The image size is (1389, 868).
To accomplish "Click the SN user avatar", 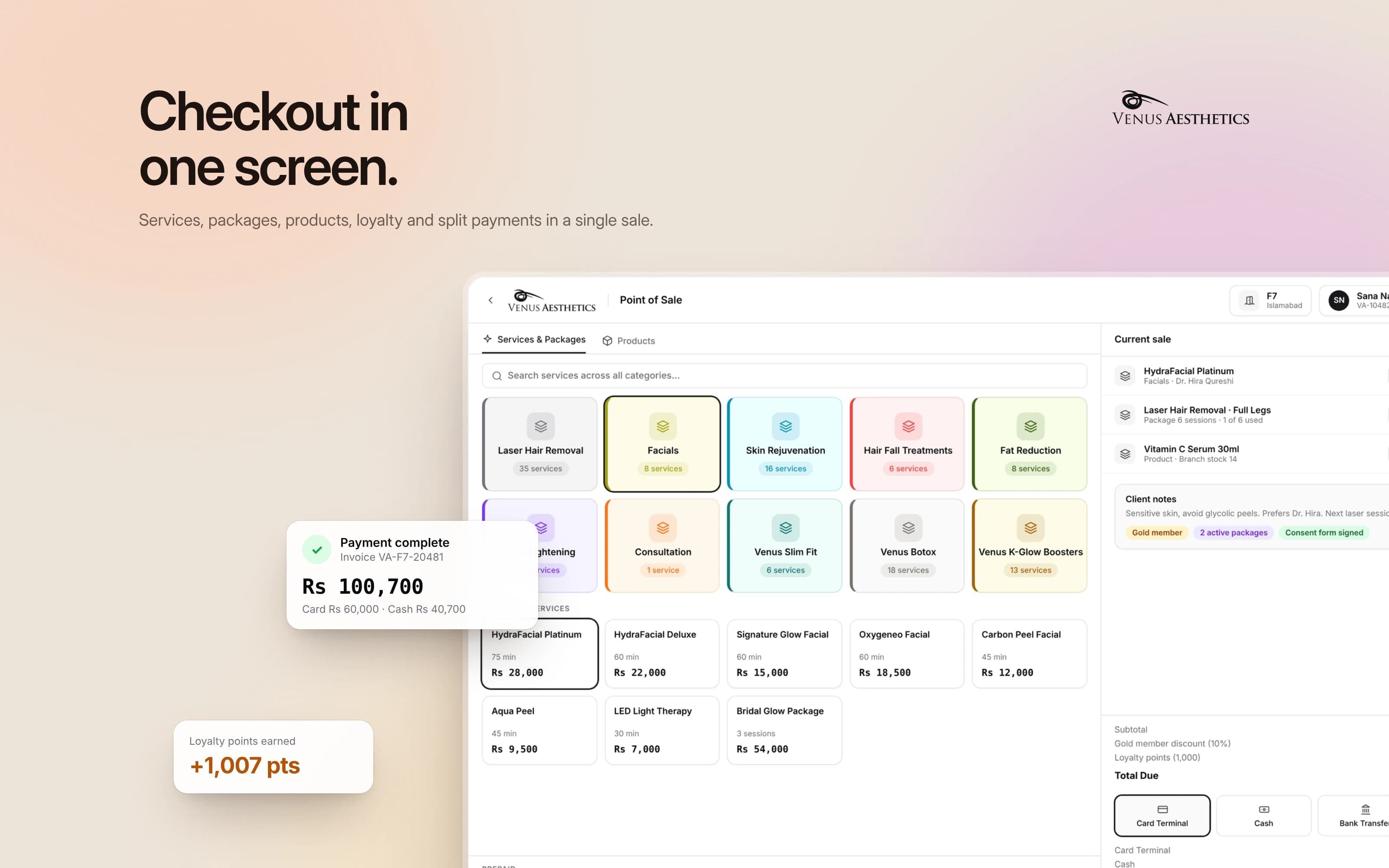I will 1339,300.
